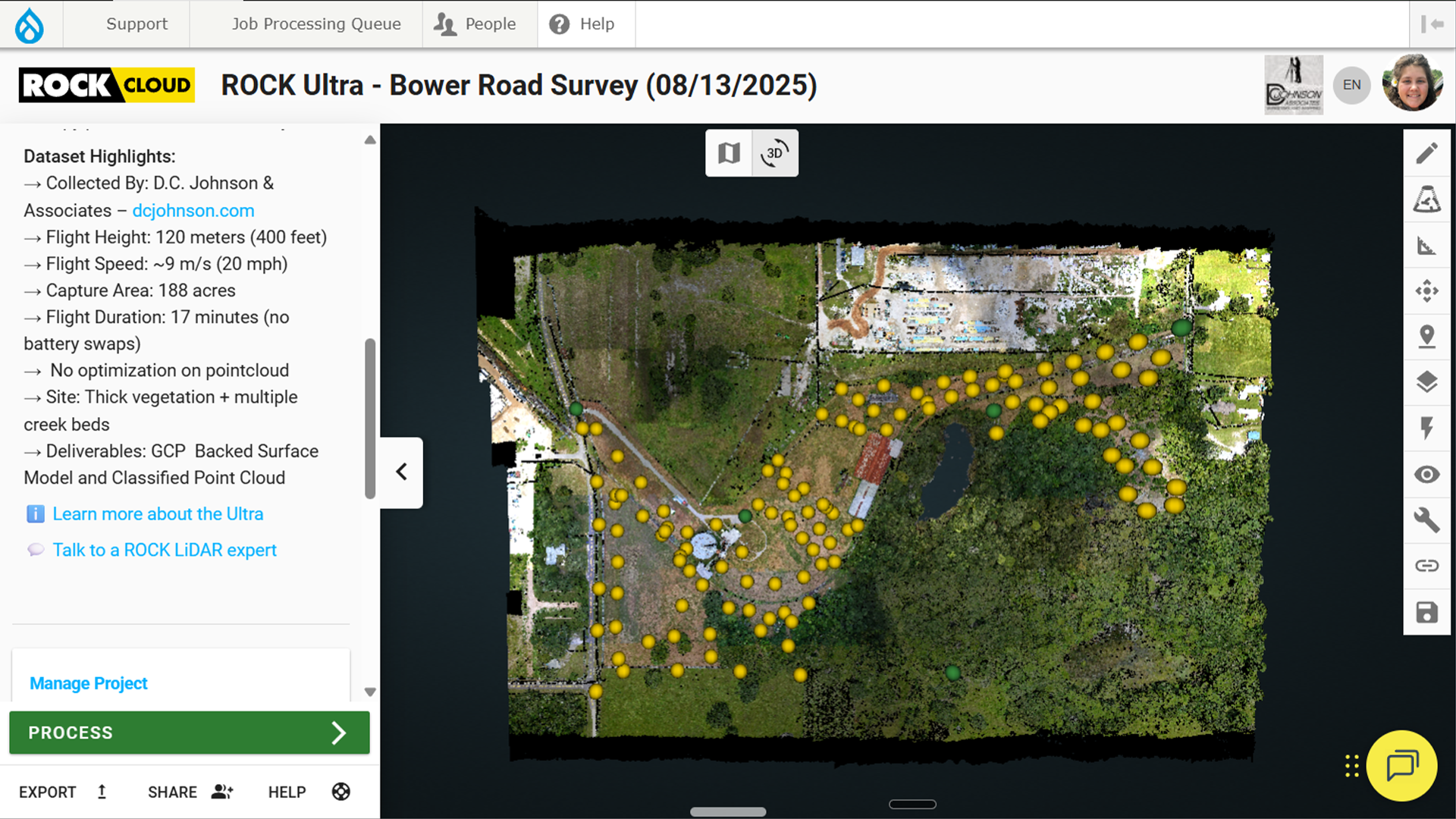Open the chat bubble in bottom corner
This screenshot has height=819, width=1456.
(x=1401, y=766)
